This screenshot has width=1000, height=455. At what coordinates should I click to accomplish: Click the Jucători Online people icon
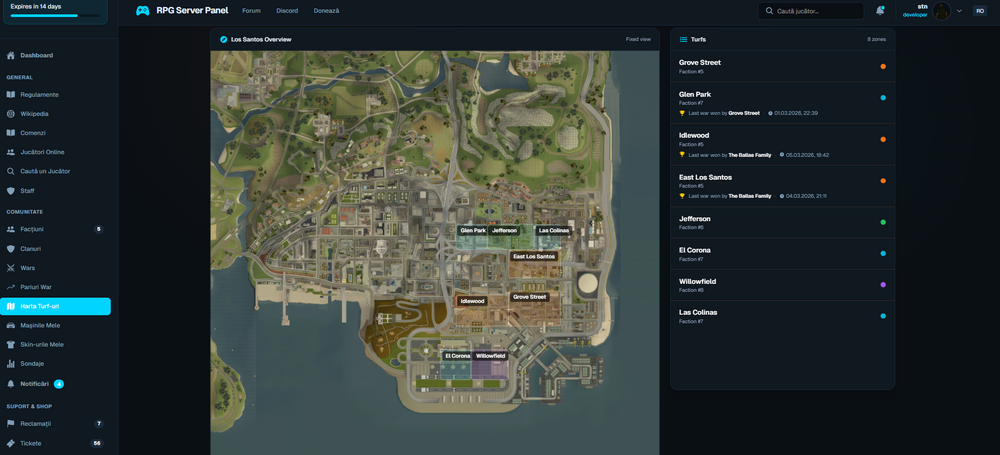11,152
